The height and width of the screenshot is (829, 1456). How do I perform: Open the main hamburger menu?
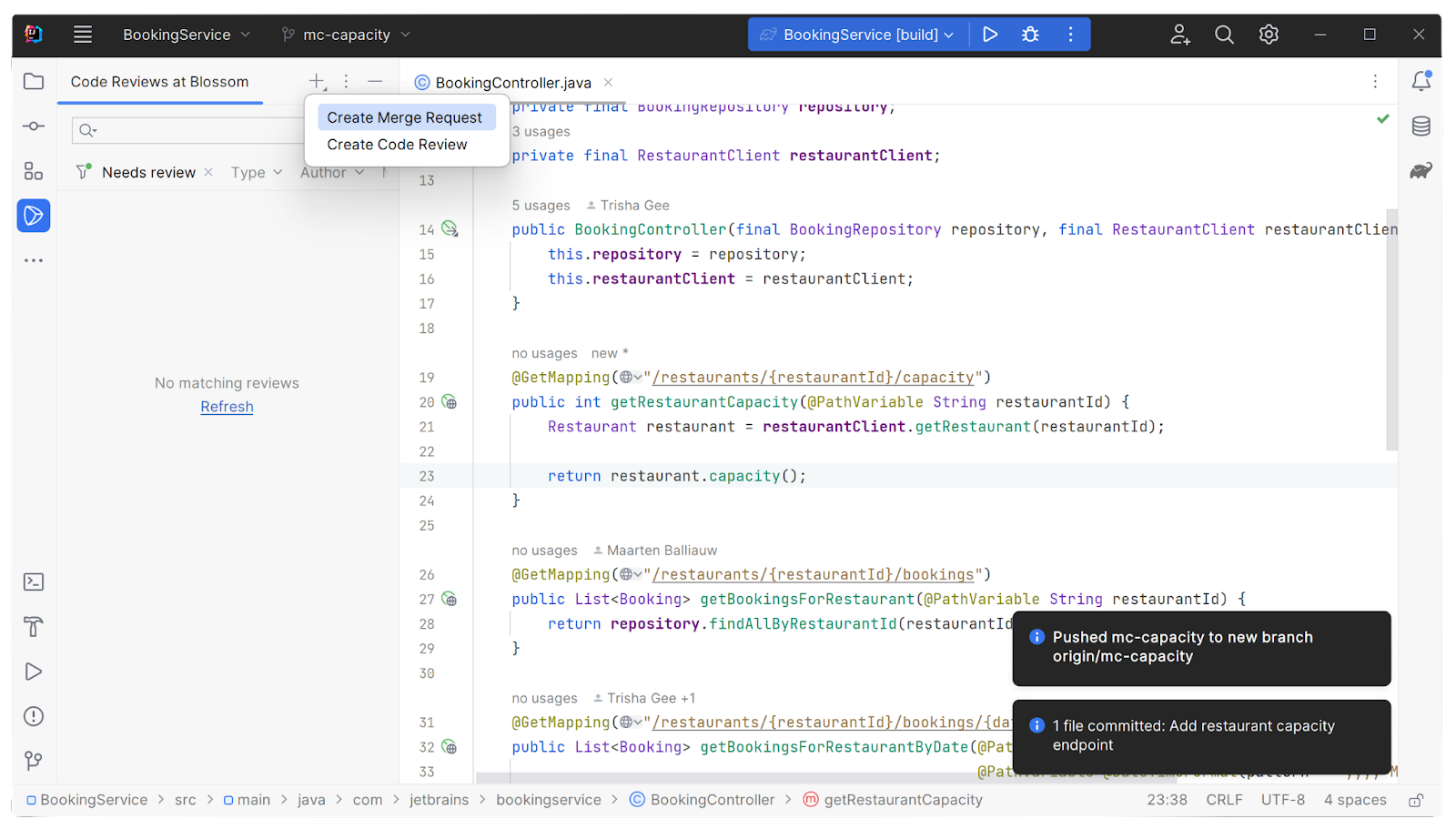(83, 35)
